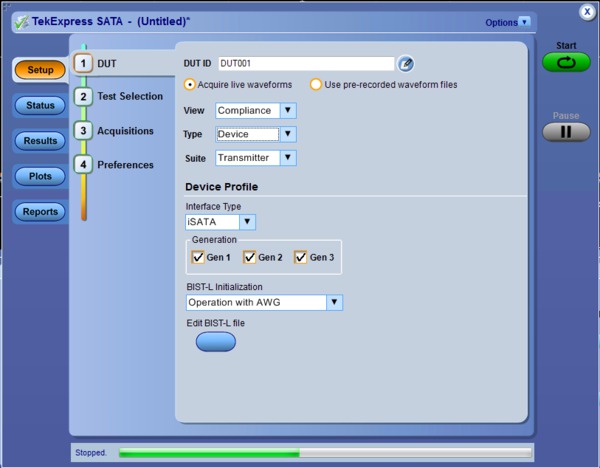Image resolution: width=600 pixels, height=468 pixels.
Task: Toggle the Gen 2 checkbox
Action: click(x=250, y=257)
